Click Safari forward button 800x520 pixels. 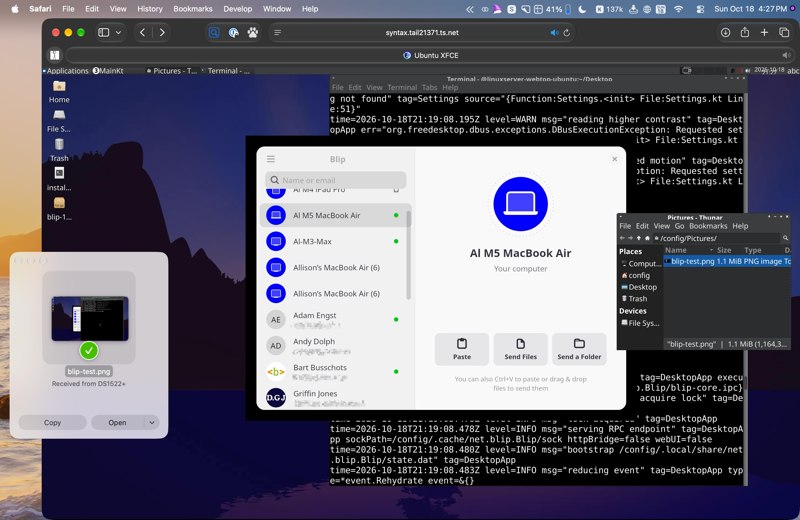tap(162, 33)
